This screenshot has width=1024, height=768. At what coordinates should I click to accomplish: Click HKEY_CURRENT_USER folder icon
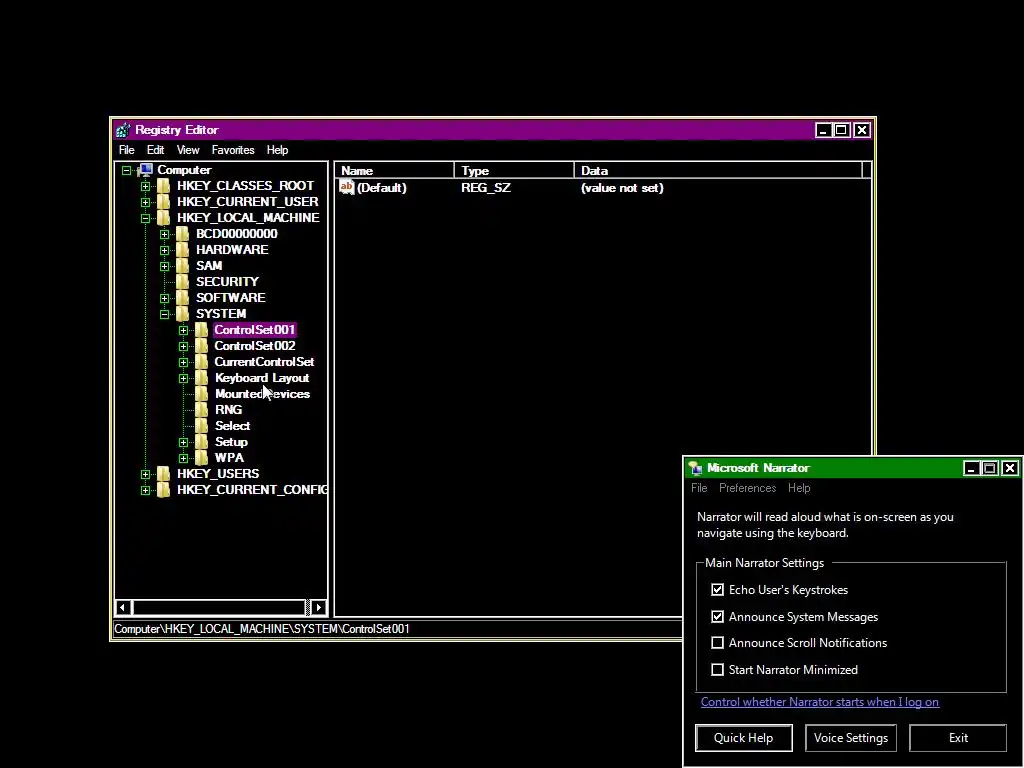pos(164,202)
